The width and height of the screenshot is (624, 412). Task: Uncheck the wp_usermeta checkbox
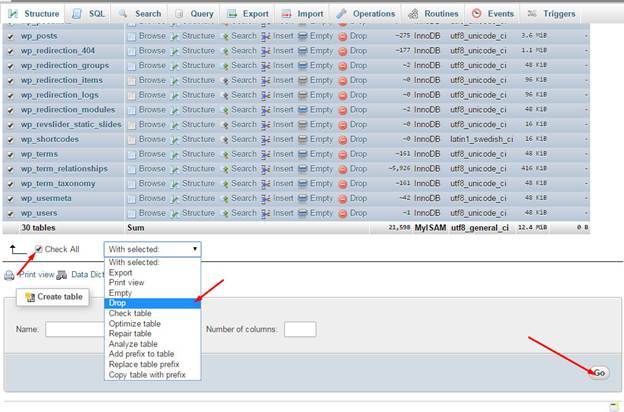[x=10, y=199]
